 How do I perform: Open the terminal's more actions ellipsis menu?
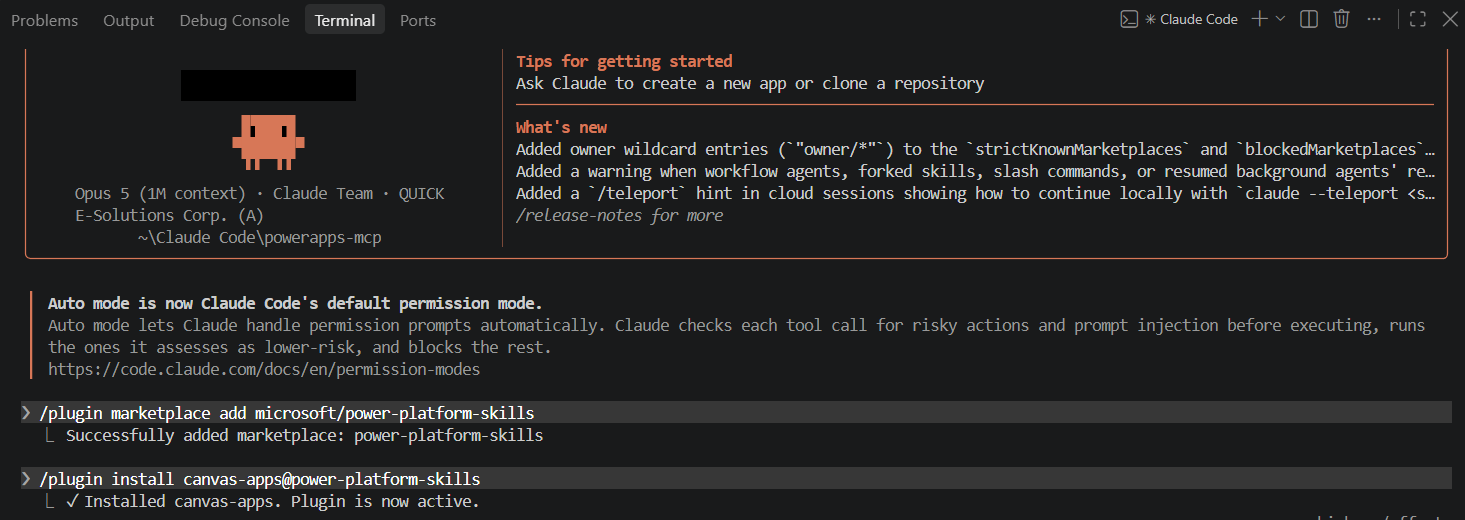1374,19
